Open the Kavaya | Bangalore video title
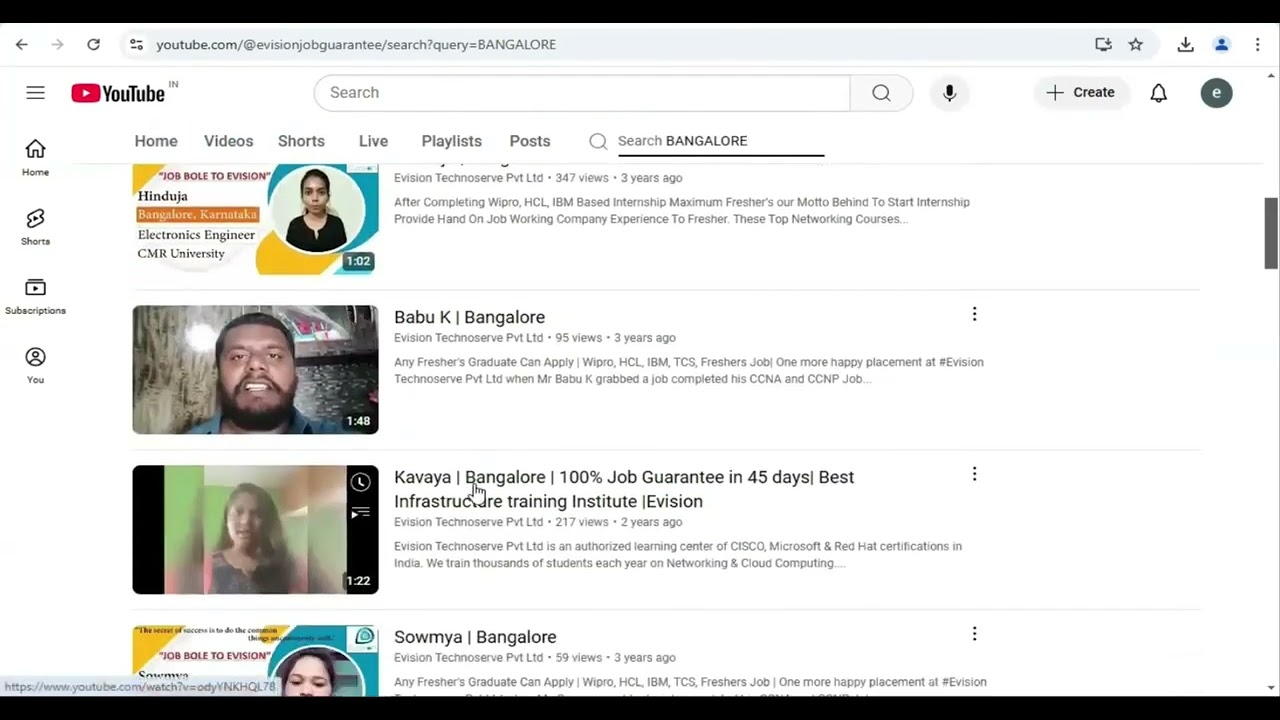 pyautogui.click(x=624, y=489)
